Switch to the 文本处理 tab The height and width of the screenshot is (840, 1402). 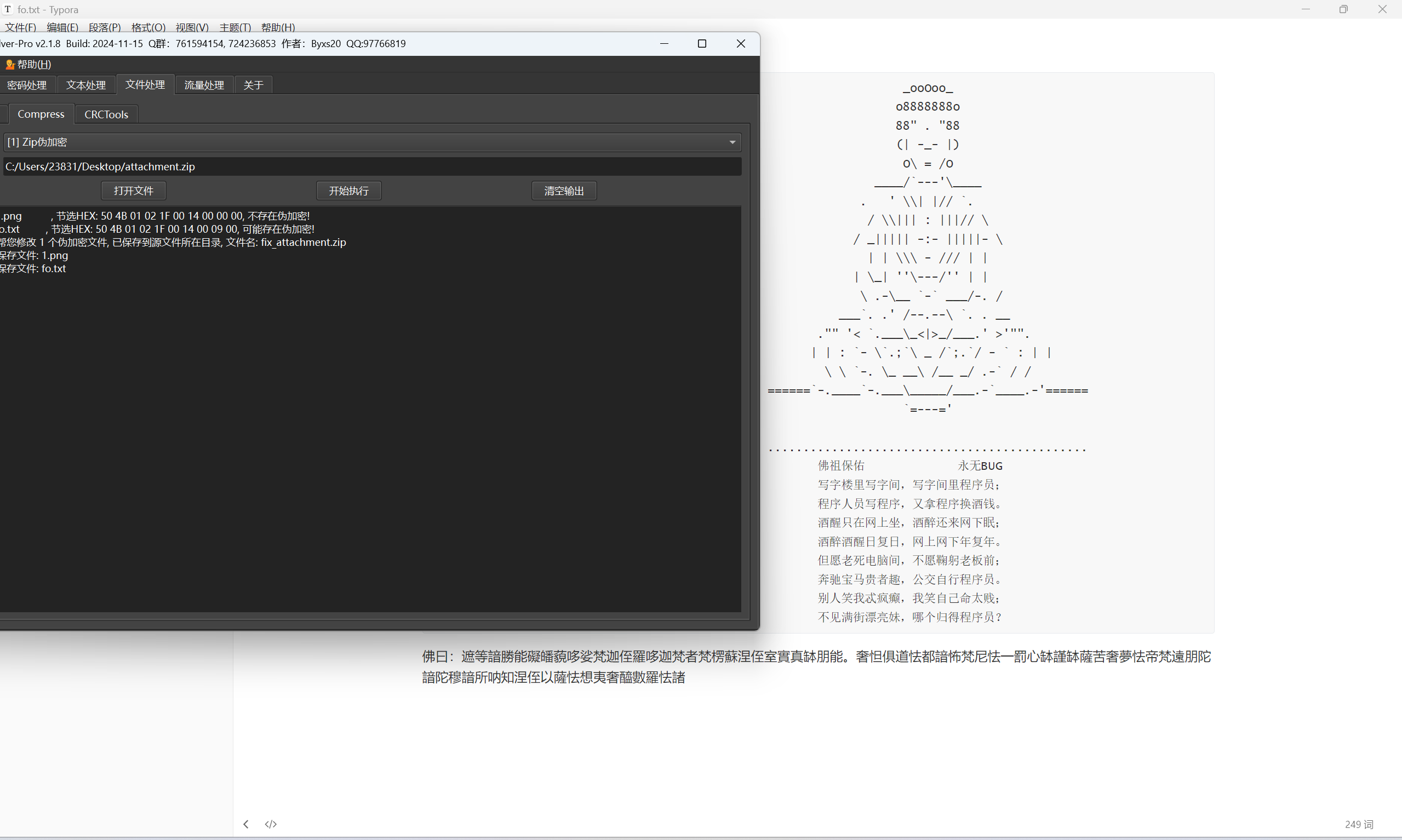pos(86,85)
